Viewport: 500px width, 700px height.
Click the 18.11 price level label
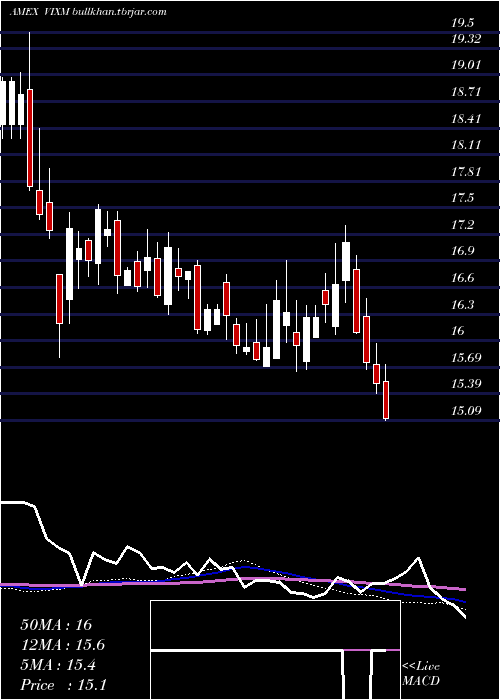click(x=466, y=145)
